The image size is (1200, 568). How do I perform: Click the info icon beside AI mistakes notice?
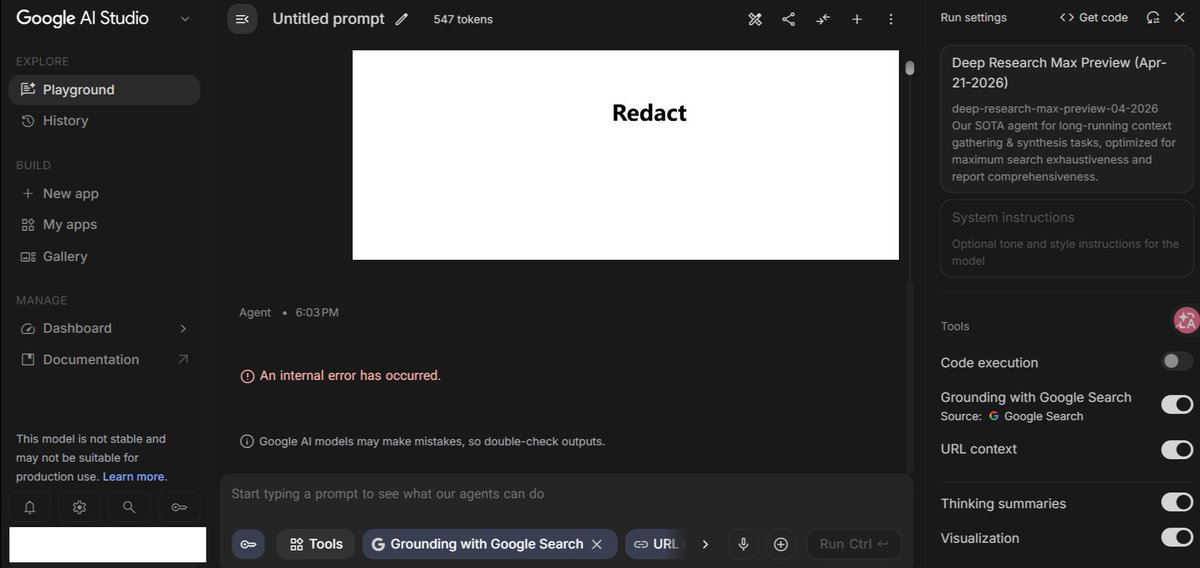(246, 441)
